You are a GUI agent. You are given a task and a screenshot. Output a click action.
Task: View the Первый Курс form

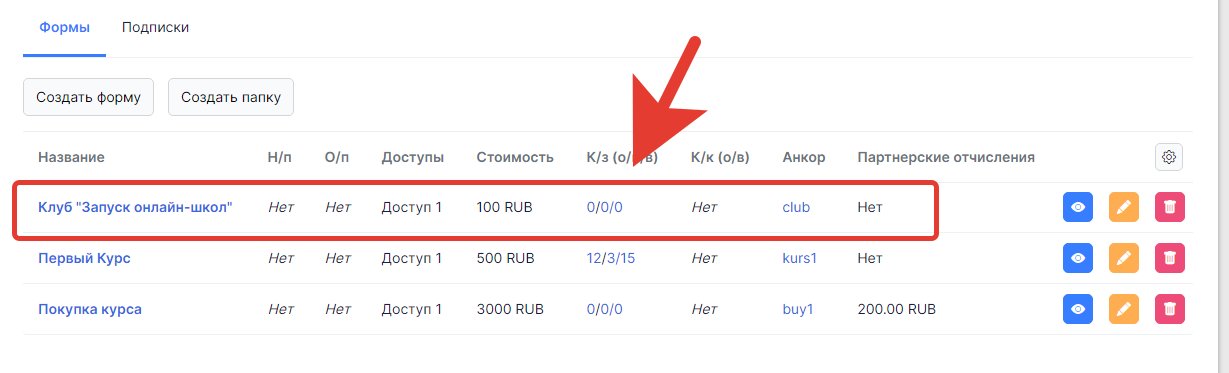[1078, 258]
